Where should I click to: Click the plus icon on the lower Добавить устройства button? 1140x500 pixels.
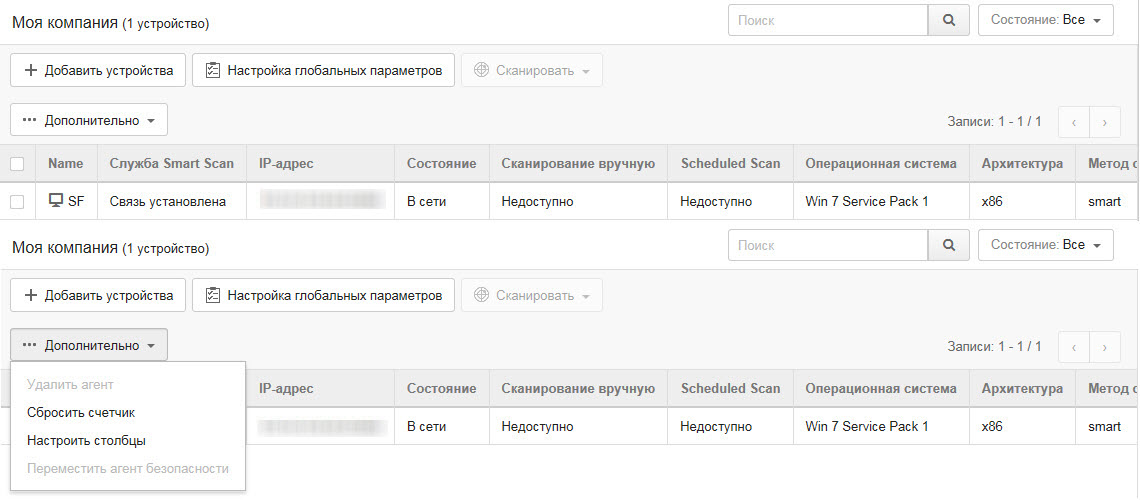click(x=30, y=295)
